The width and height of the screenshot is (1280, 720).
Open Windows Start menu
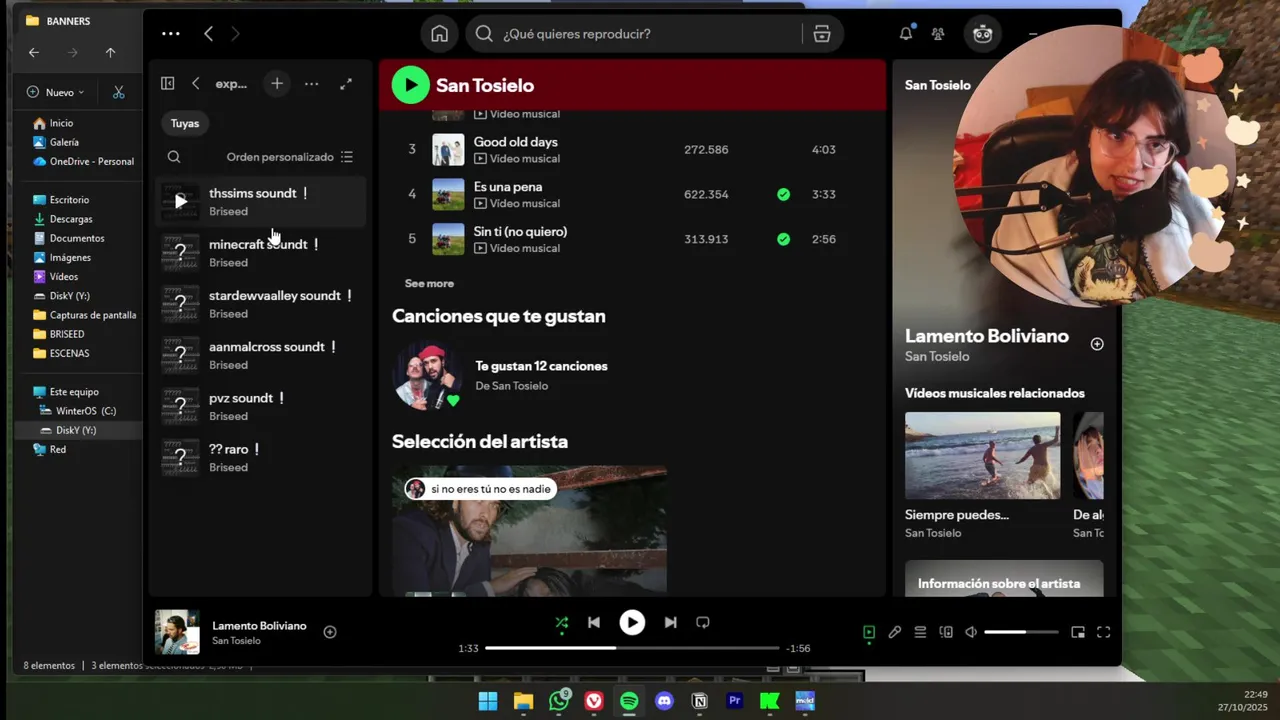pyautogui.click(x=488, y=701)
